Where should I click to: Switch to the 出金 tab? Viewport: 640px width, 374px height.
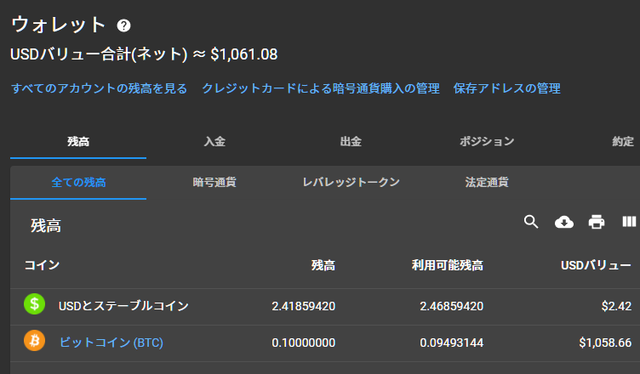(351, 142)
